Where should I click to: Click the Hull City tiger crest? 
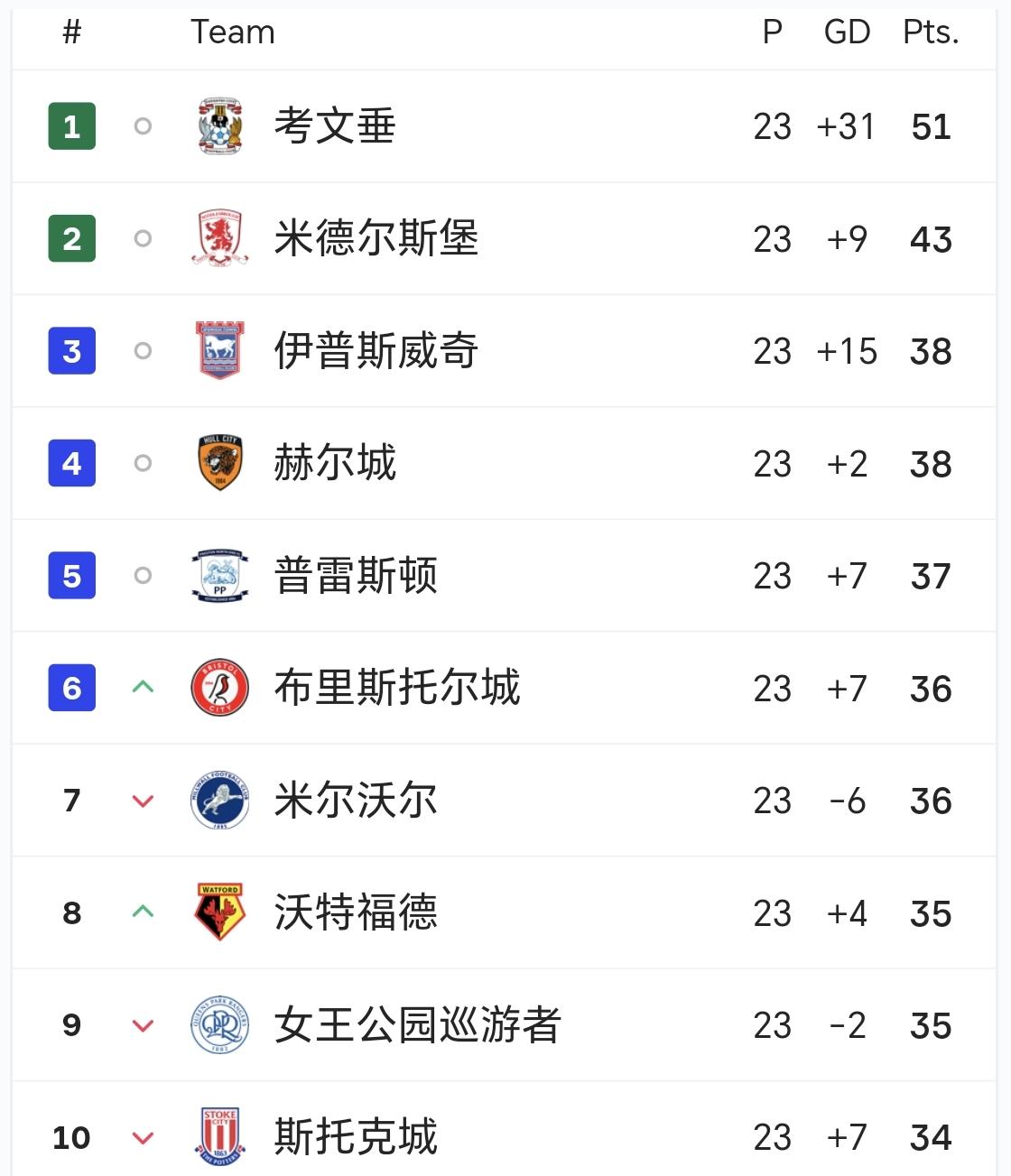[220, 463]
